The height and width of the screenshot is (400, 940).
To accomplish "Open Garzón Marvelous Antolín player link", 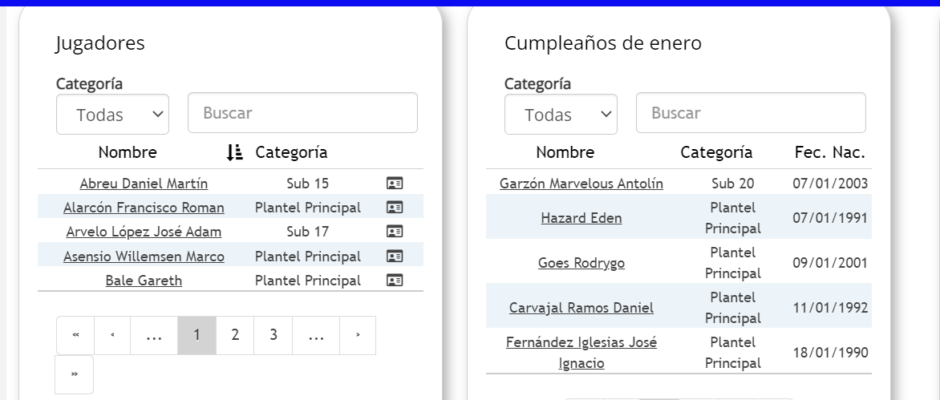I will [581, 184].
